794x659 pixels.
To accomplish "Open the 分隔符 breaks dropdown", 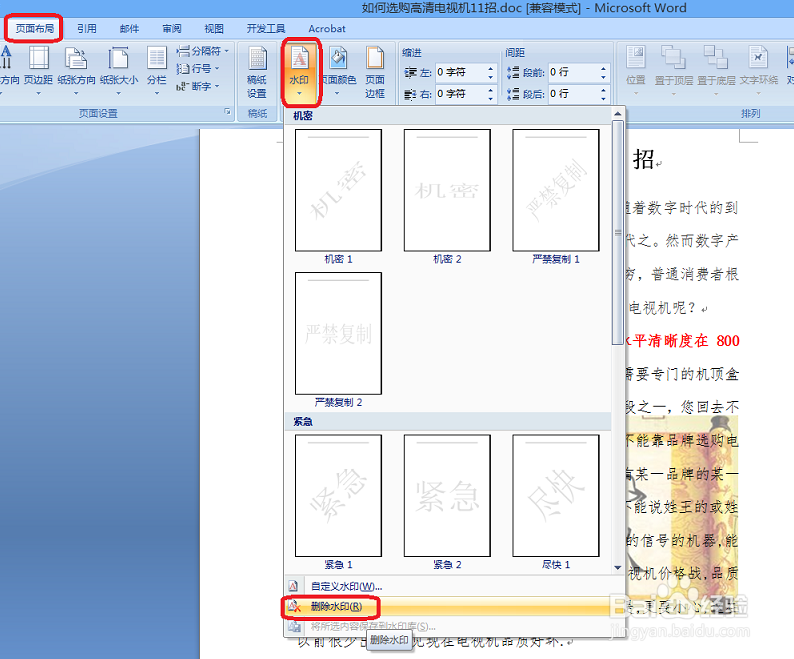I will pos(203,51).
